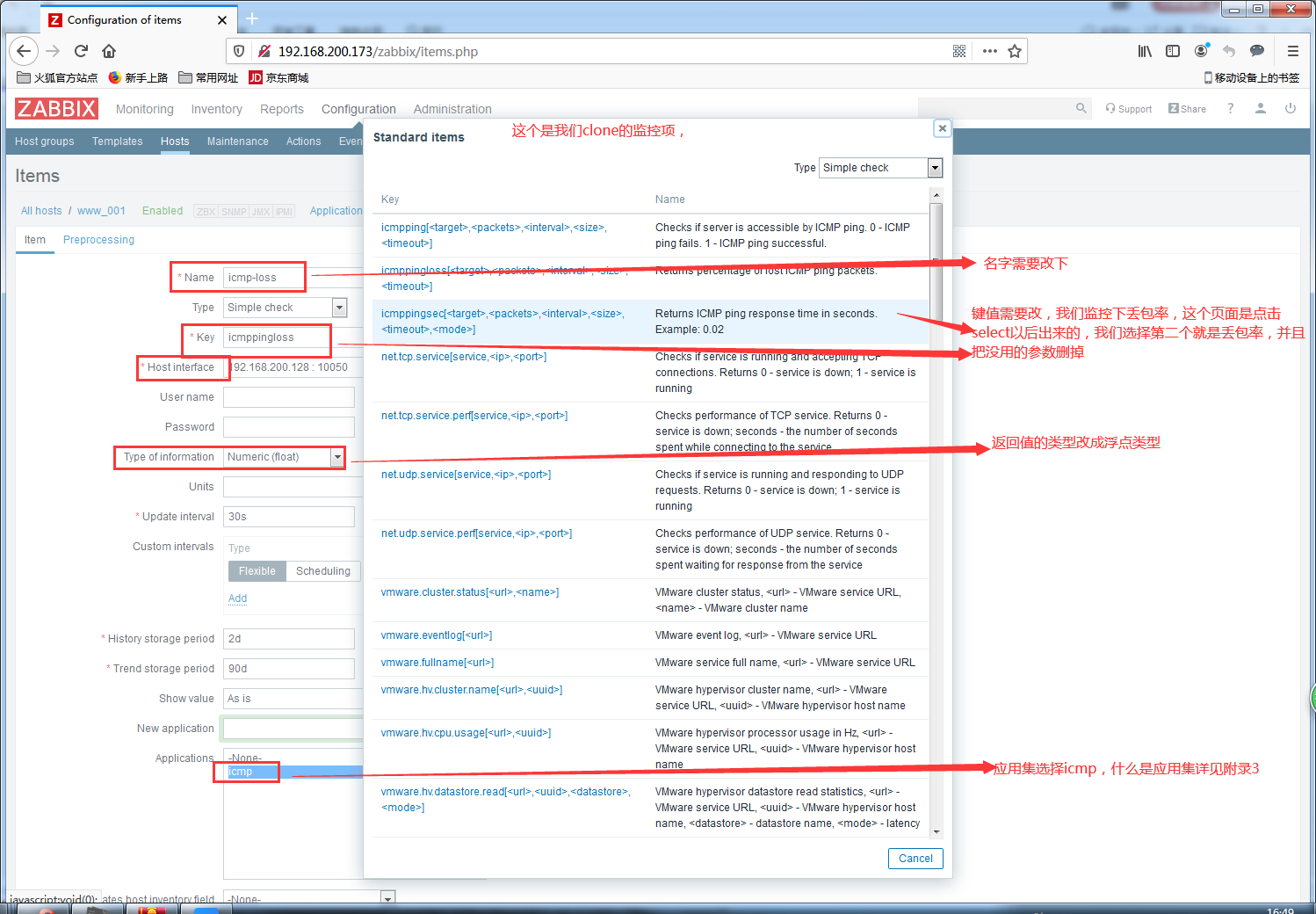Reload the page with the refresh icon

pos(81,51)
